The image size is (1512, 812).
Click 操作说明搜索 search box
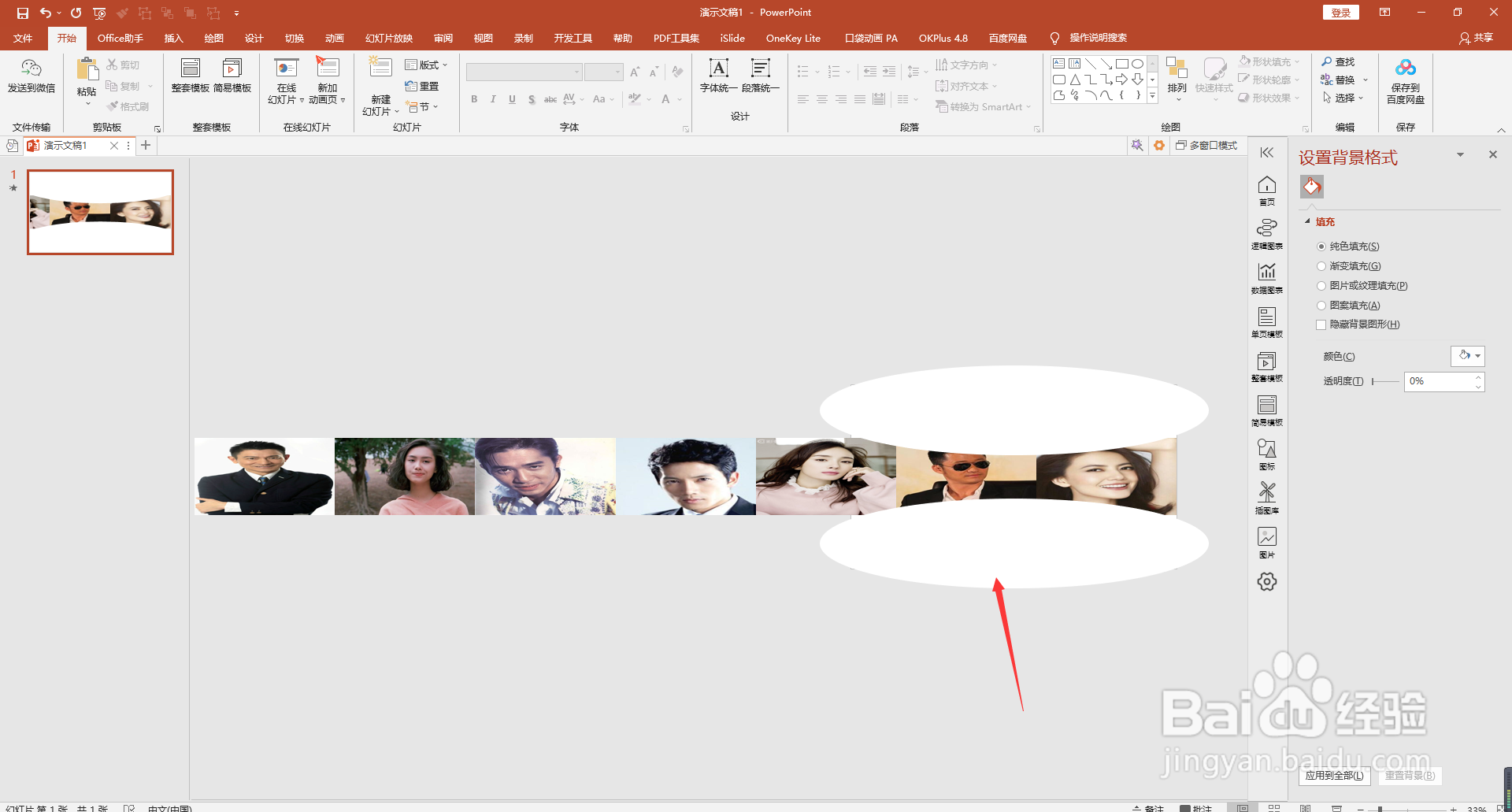click(x=1098, y=38)
